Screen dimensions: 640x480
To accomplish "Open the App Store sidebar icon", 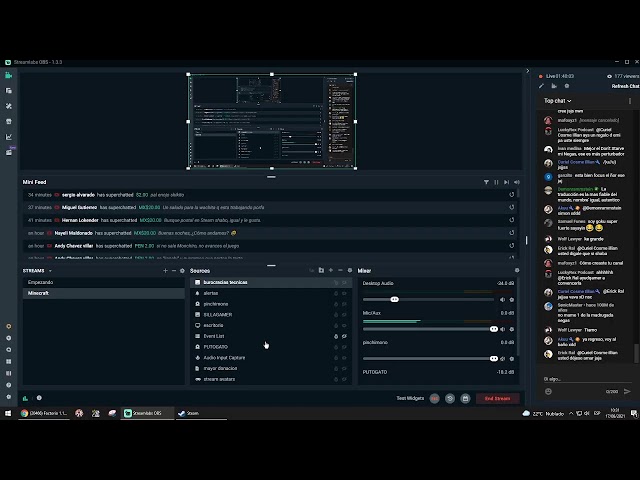I will point(9,122).
